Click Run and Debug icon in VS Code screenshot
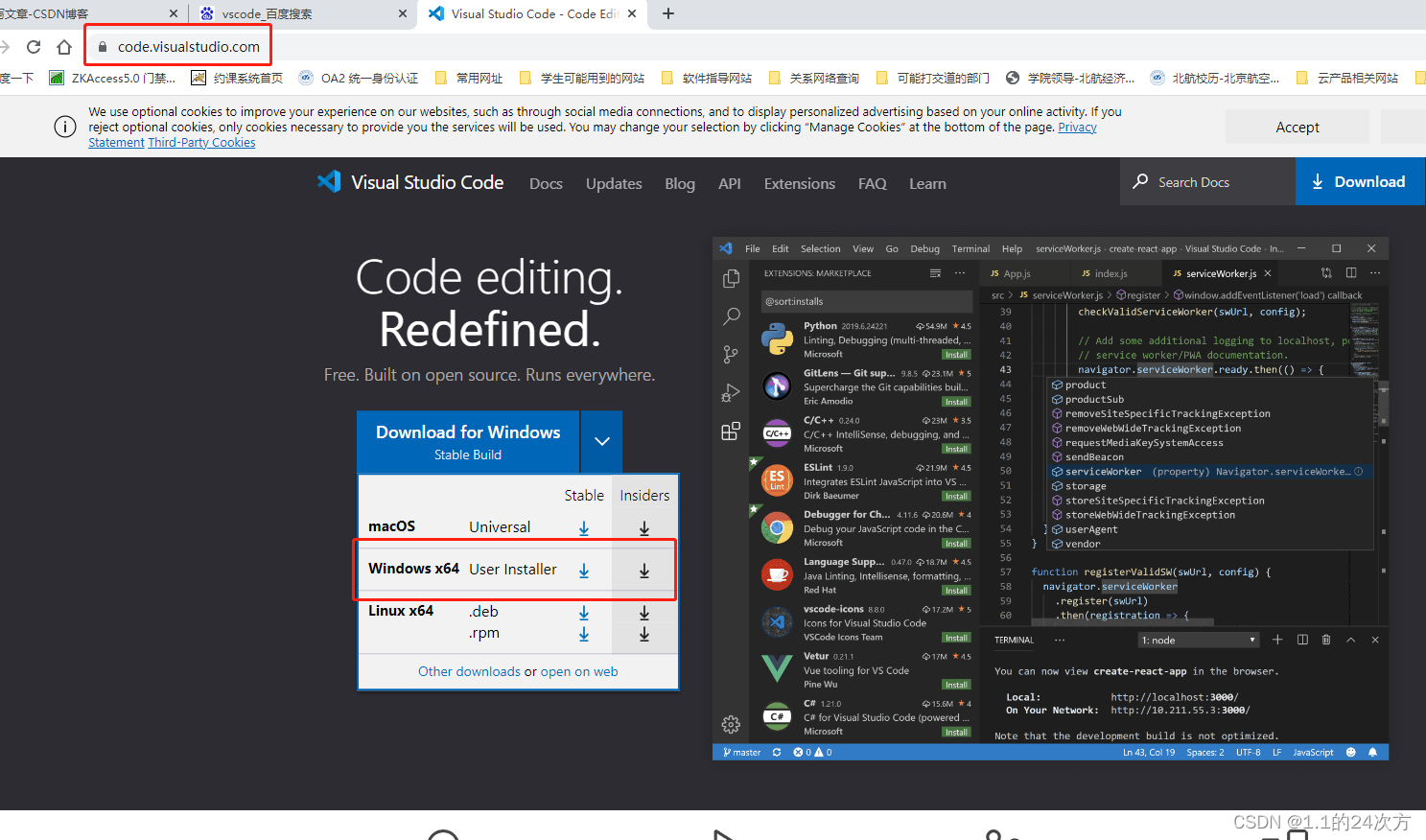 [731, 392]
